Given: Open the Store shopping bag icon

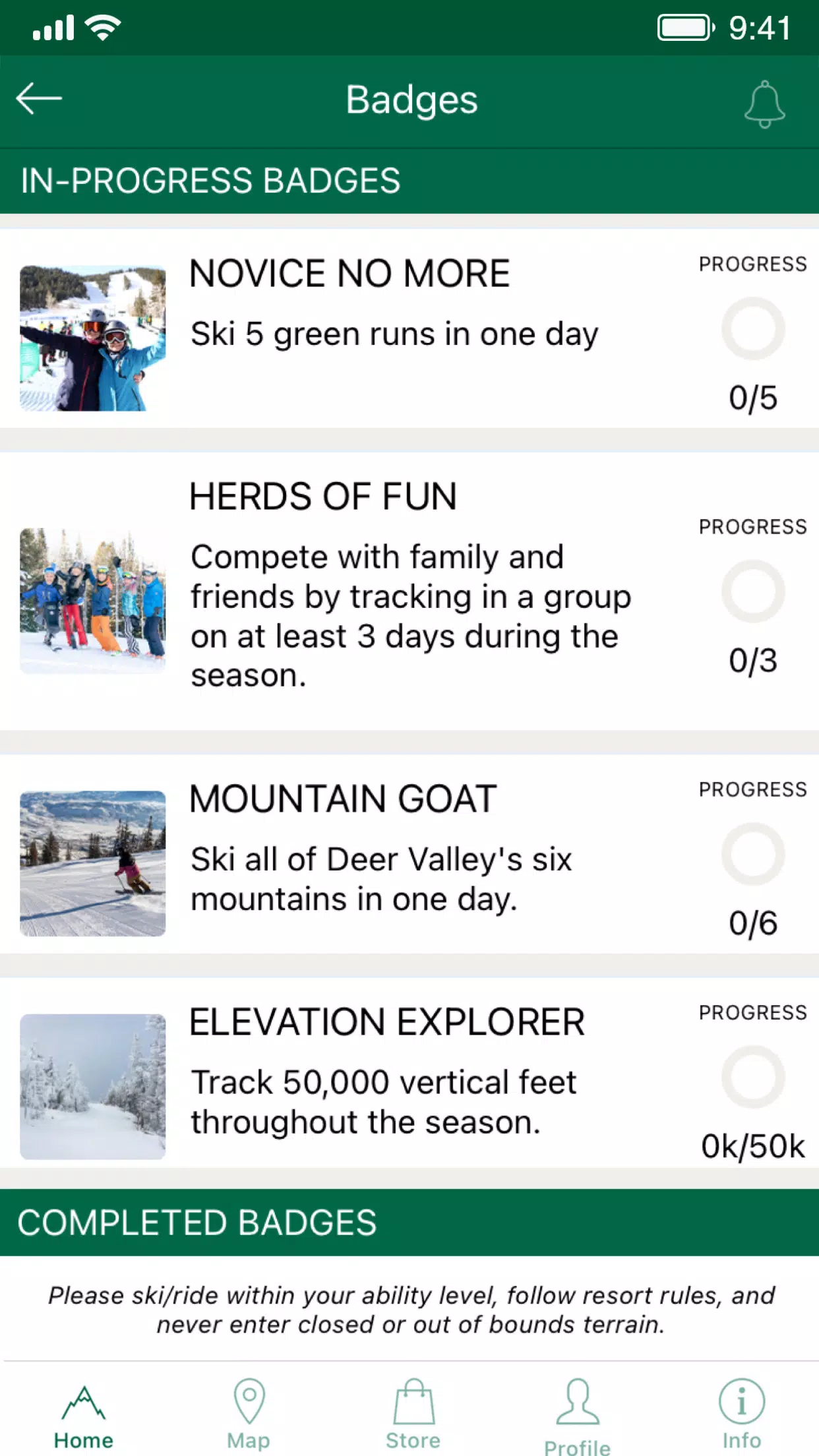Looking at the screenshot, I should click(413, 1402).
